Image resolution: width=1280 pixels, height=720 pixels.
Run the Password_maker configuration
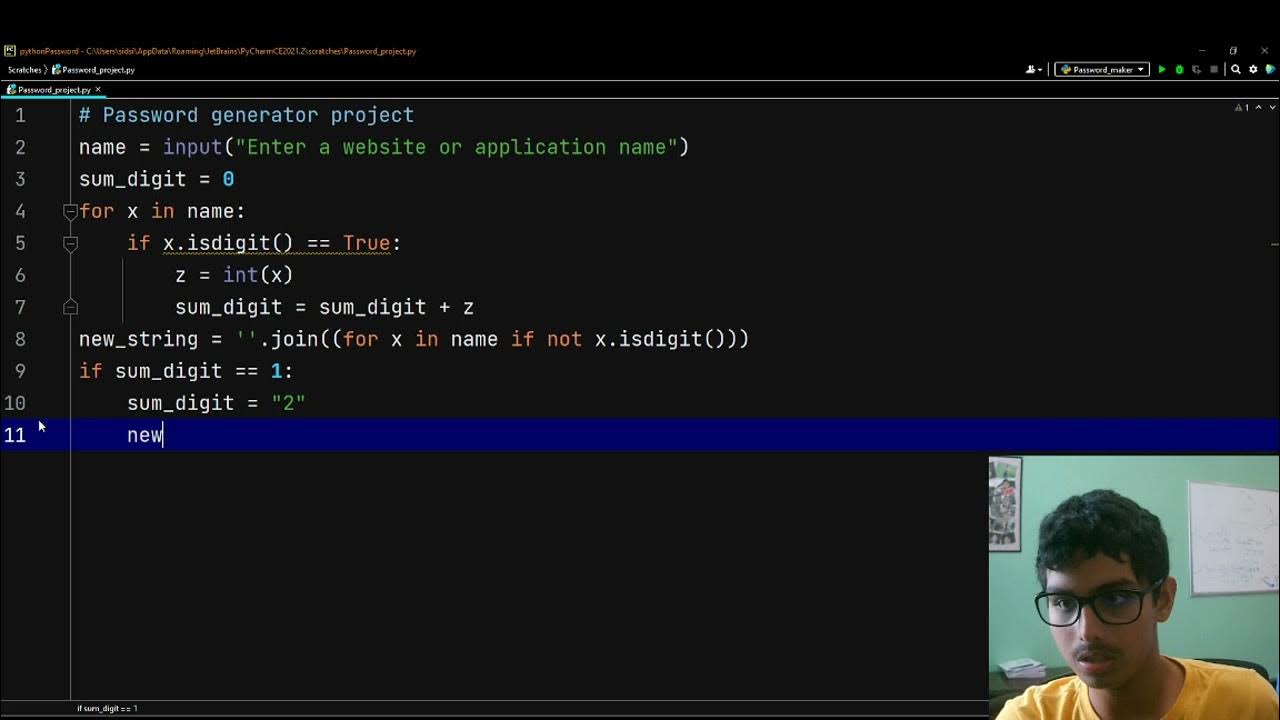pos(1162,70)
